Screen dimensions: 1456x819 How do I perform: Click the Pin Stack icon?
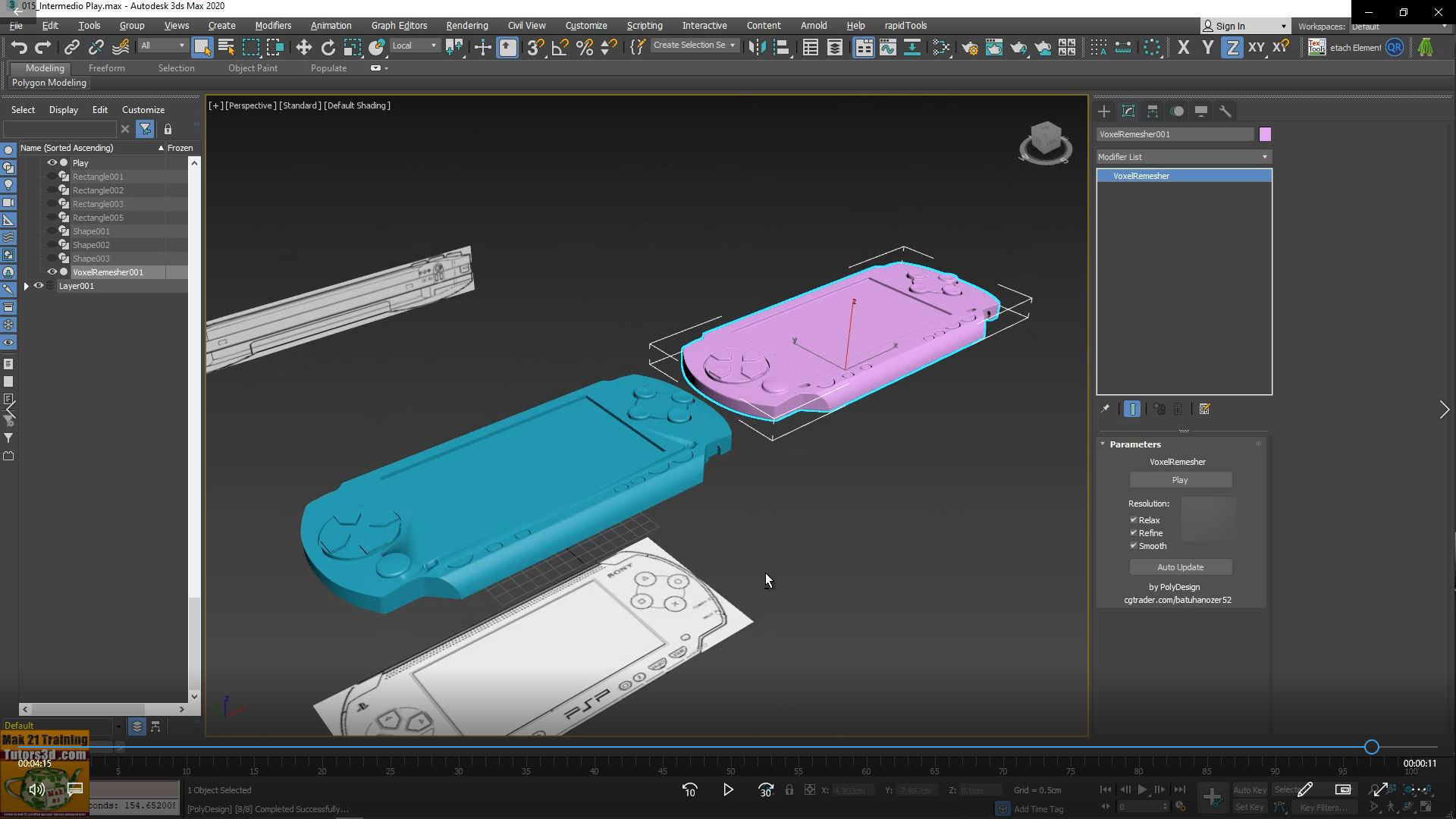[x=1105, y=409]
